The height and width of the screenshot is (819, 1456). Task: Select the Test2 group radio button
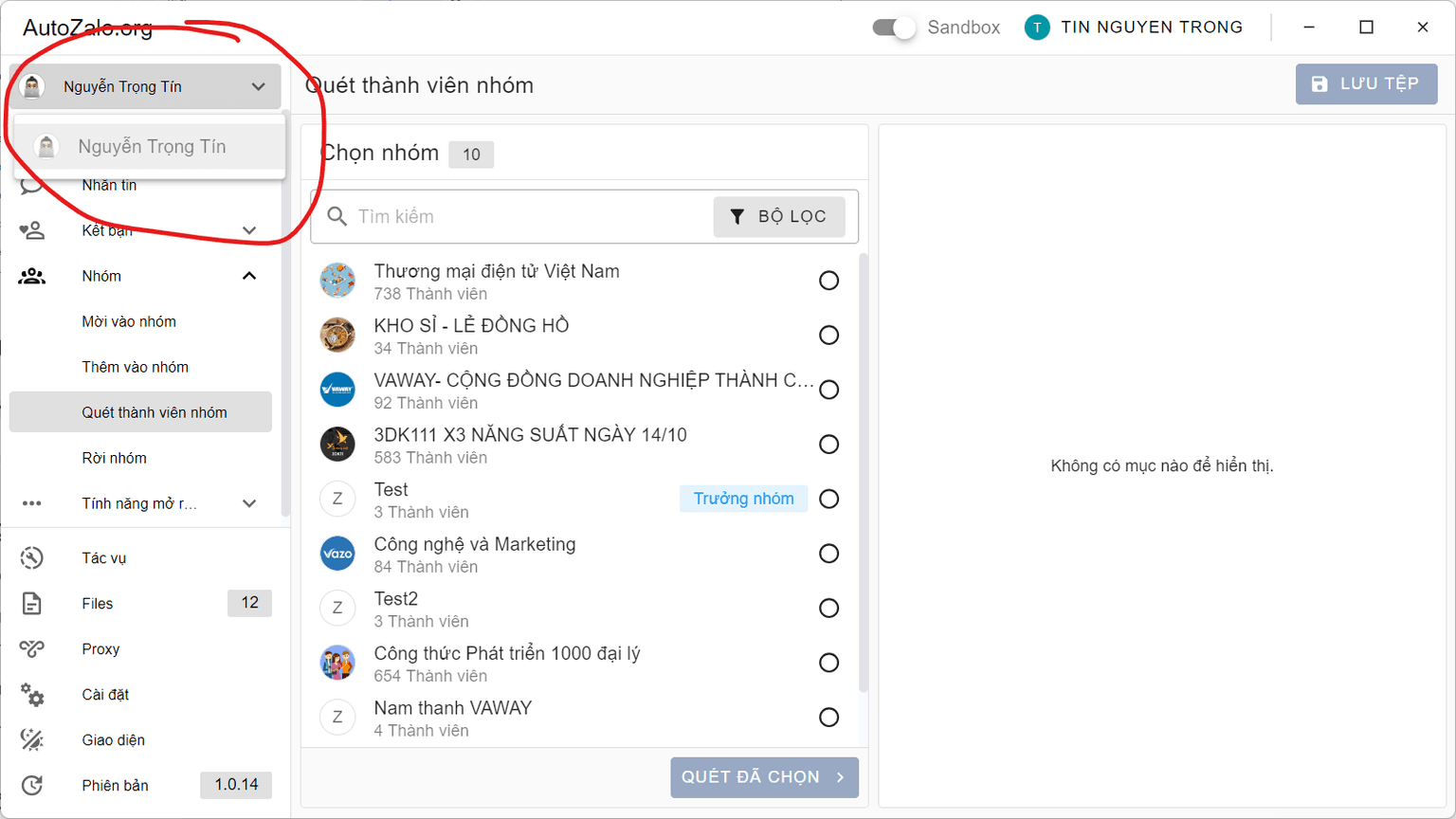(x=828, y=609)
